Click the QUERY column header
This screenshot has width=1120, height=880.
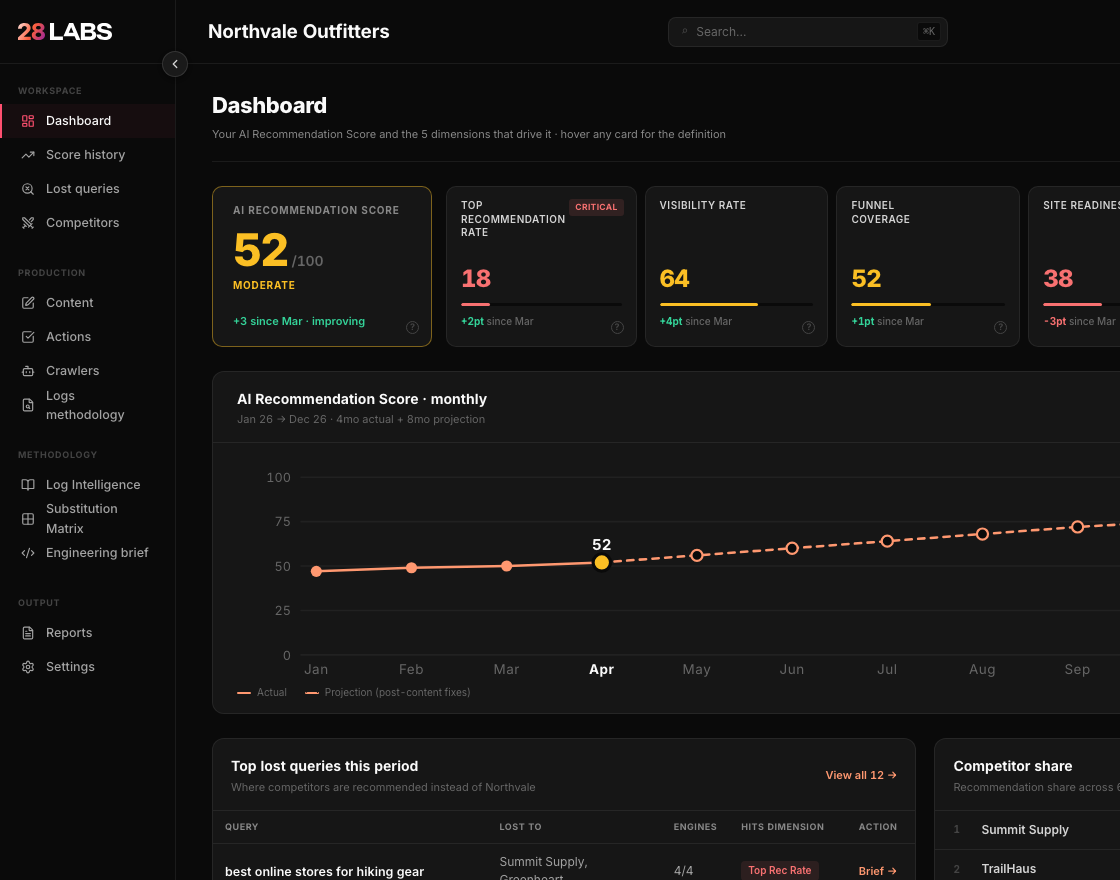pyautogui.click(x=241, y=827)
